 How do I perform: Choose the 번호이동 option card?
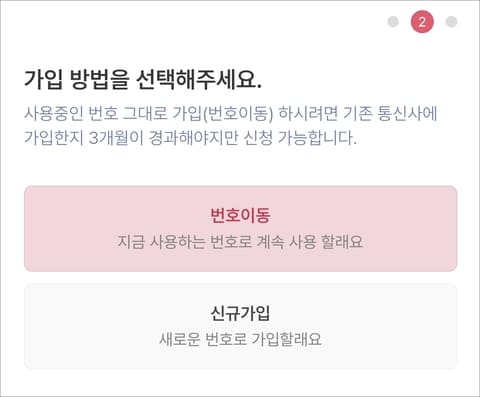tap(240, 229)
